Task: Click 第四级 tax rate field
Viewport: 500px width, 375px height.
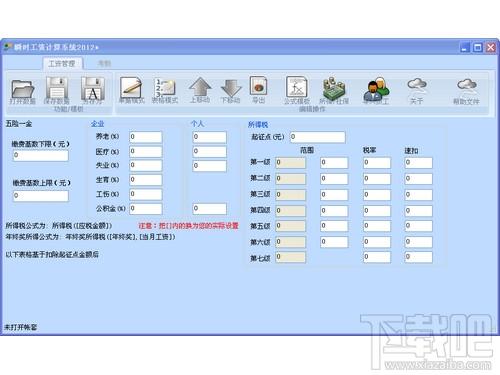Action: [377, 211]
